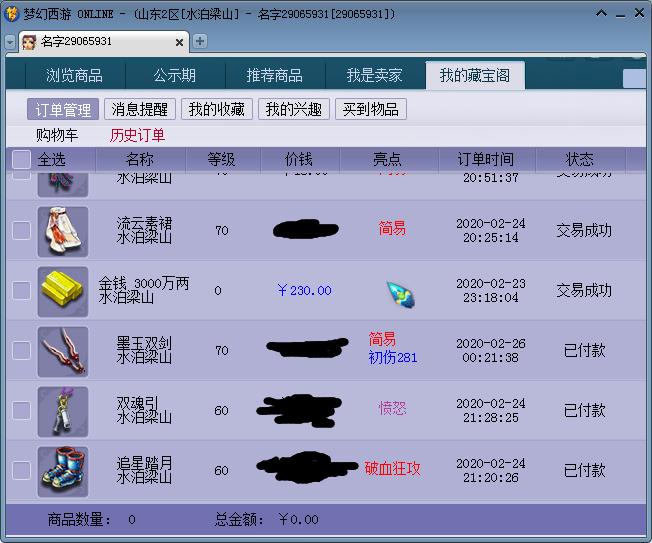The height and width of the screenshot is (543, 652).
Task: Click 消息提醒 button
Action: pos(140,109)
